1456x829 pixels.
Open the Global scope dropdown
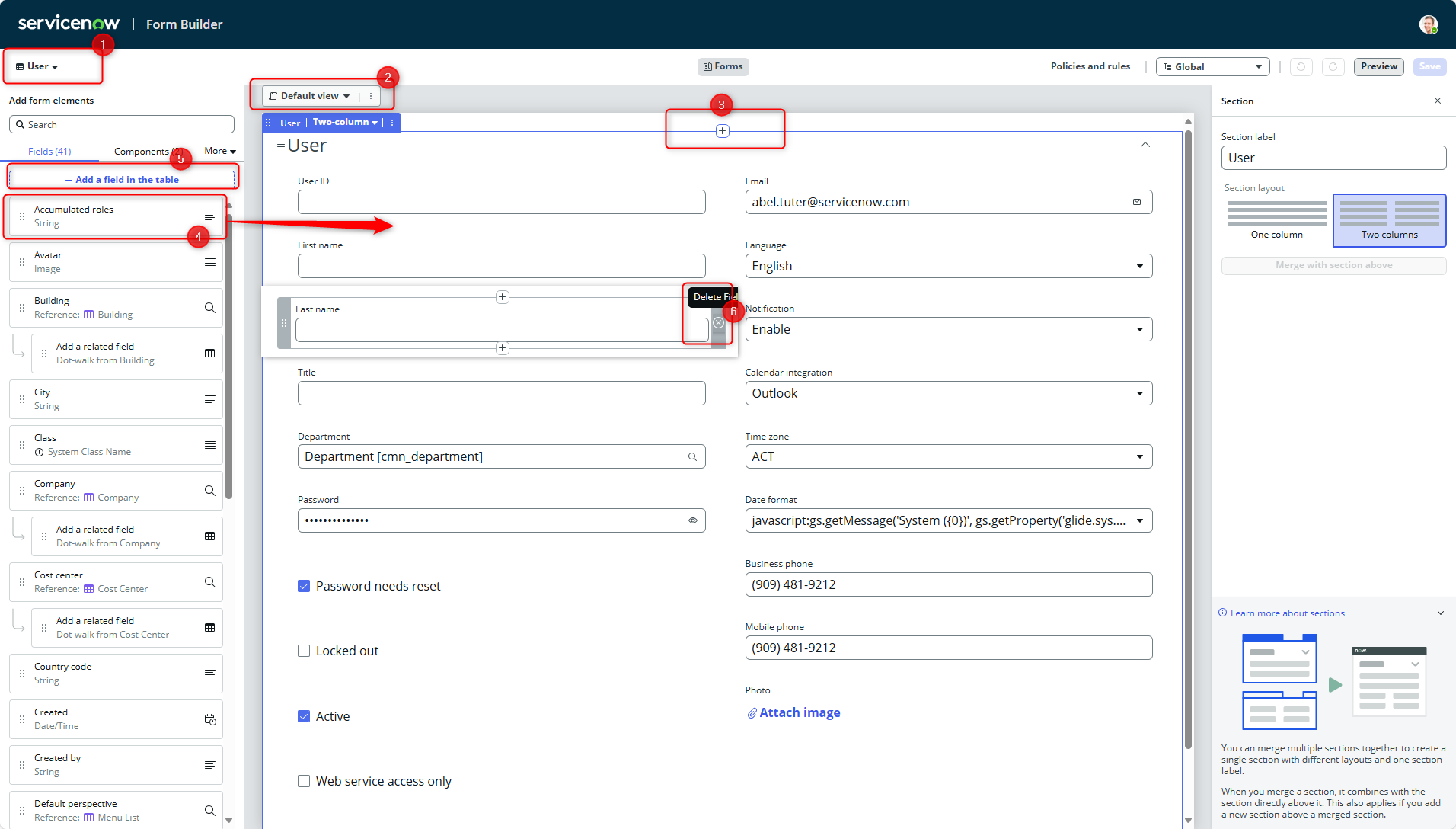coord(1212,67)
